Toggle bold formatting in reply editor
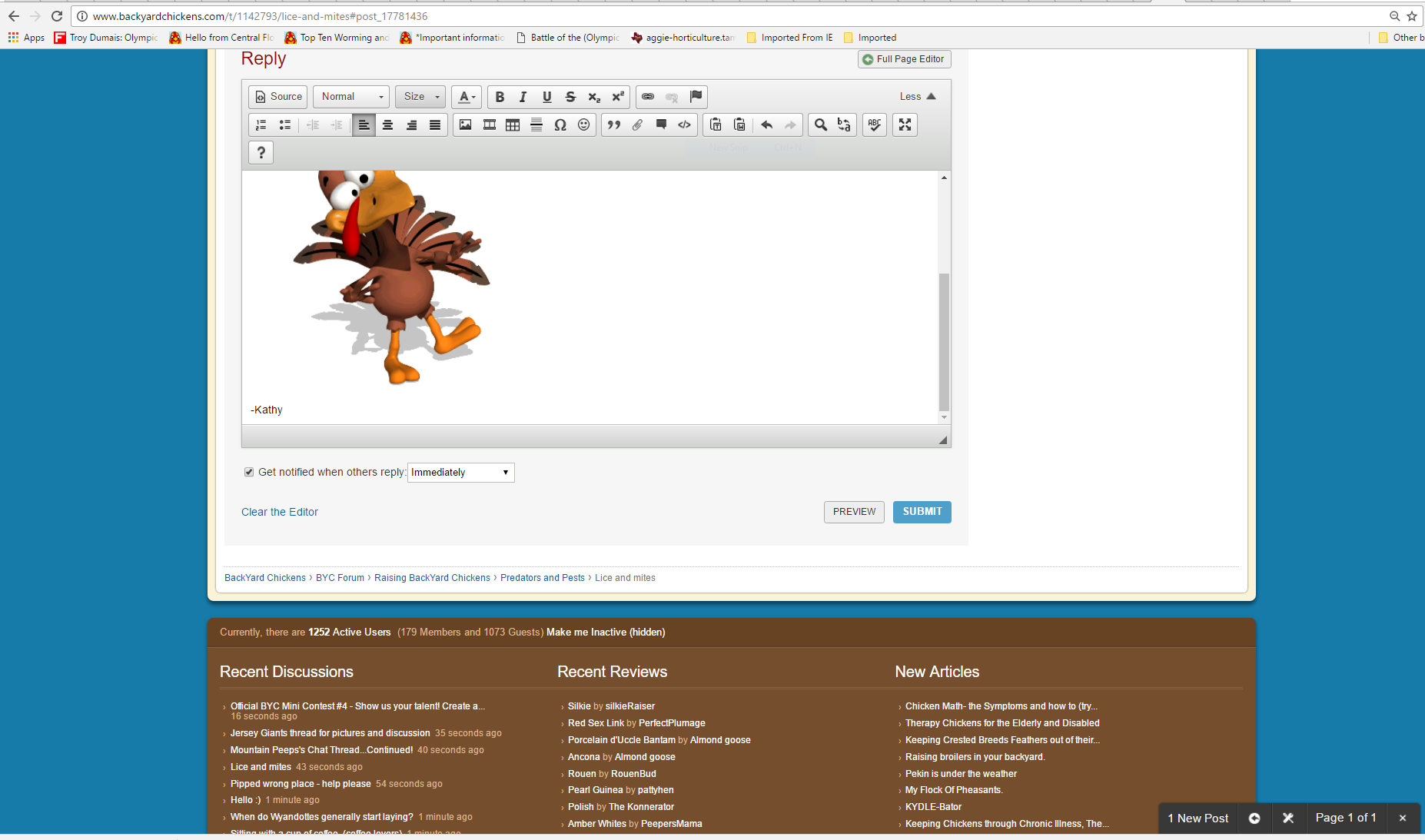This screenshot has height=840, width=1425. pyautogui.click(x=500, y=97)
